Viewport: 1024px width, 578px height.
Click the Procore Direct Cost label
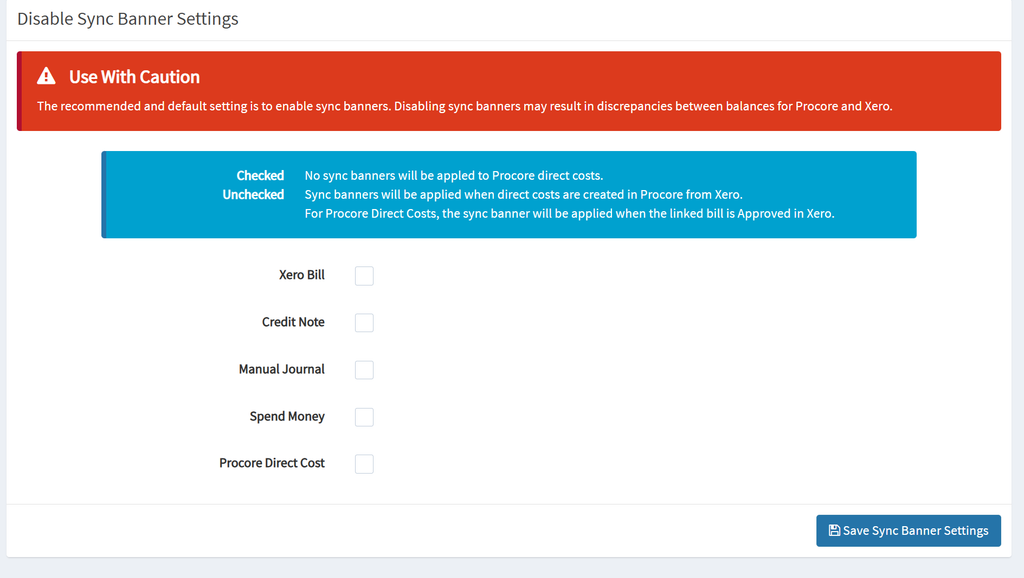pos(272,463)
